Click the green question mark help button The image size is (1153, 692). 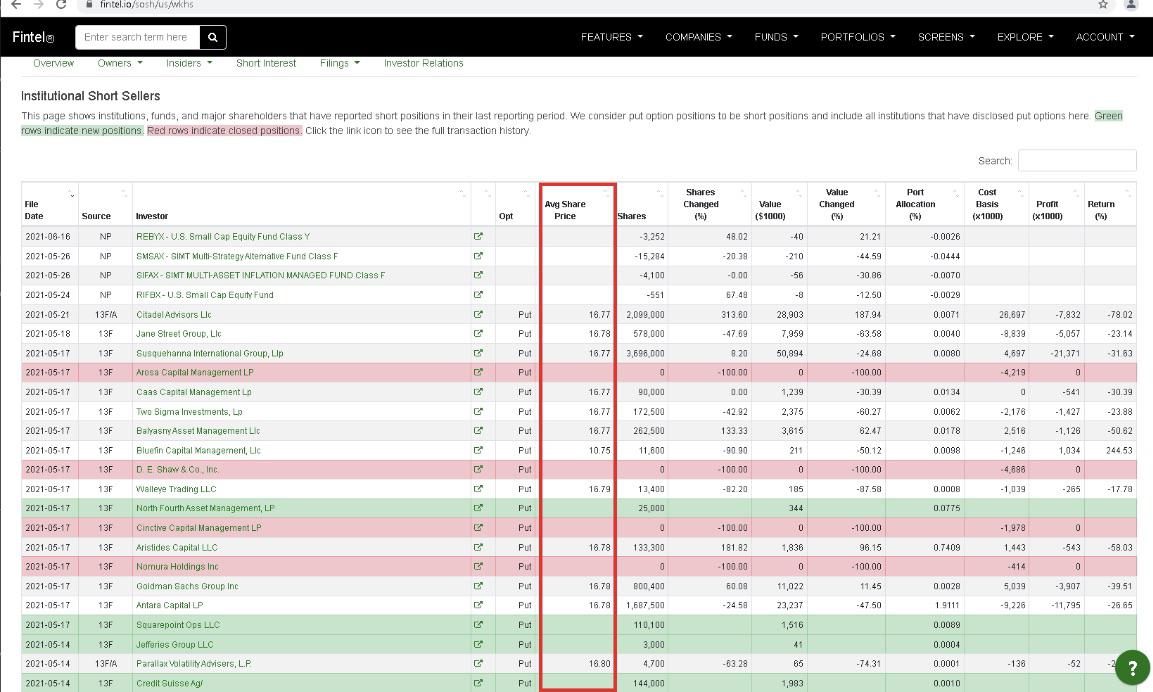(x=1131, y=666)
